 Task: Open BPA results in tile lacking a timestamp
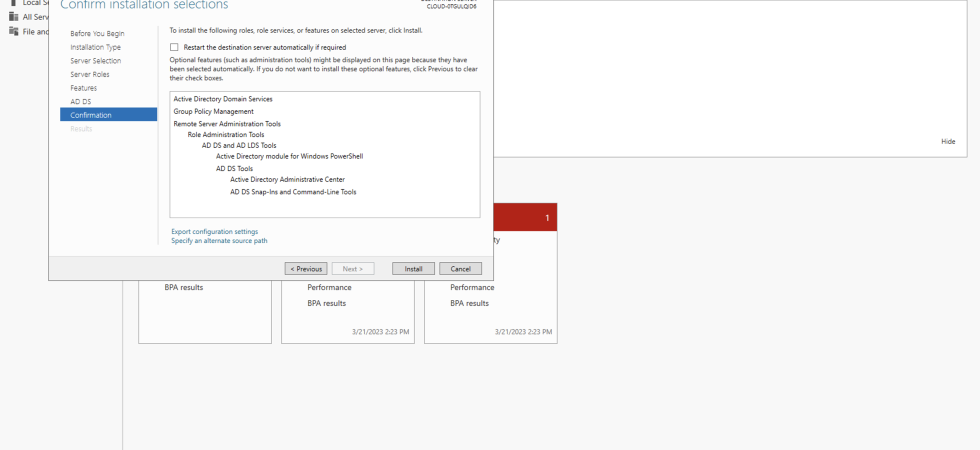184,288
